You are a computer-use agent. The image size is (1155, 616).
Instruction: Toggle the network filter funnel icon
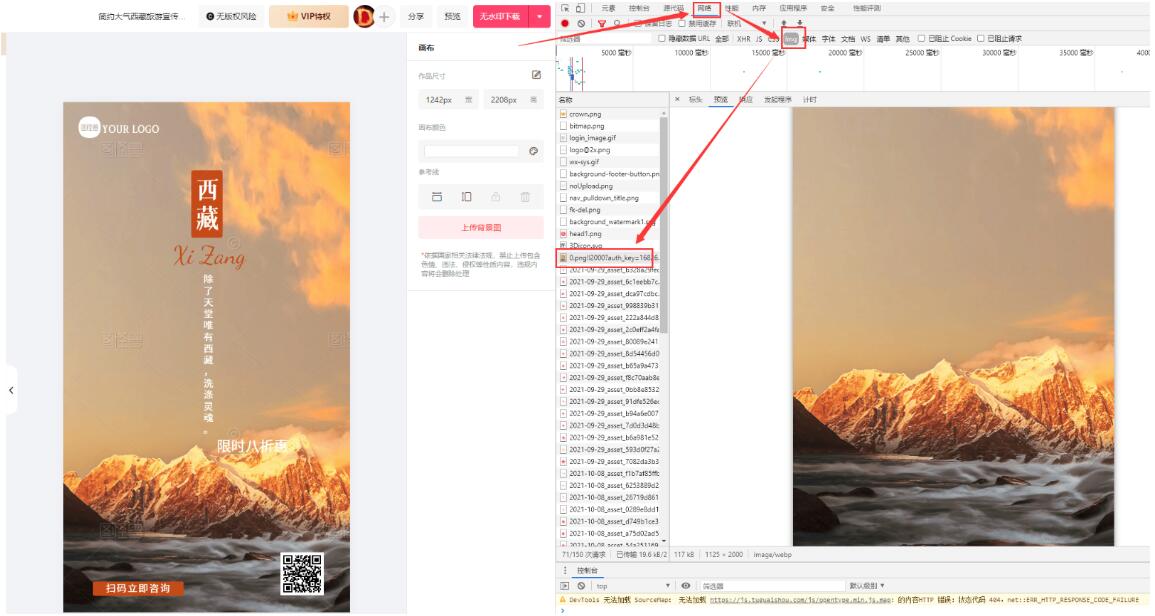[601, 23]
